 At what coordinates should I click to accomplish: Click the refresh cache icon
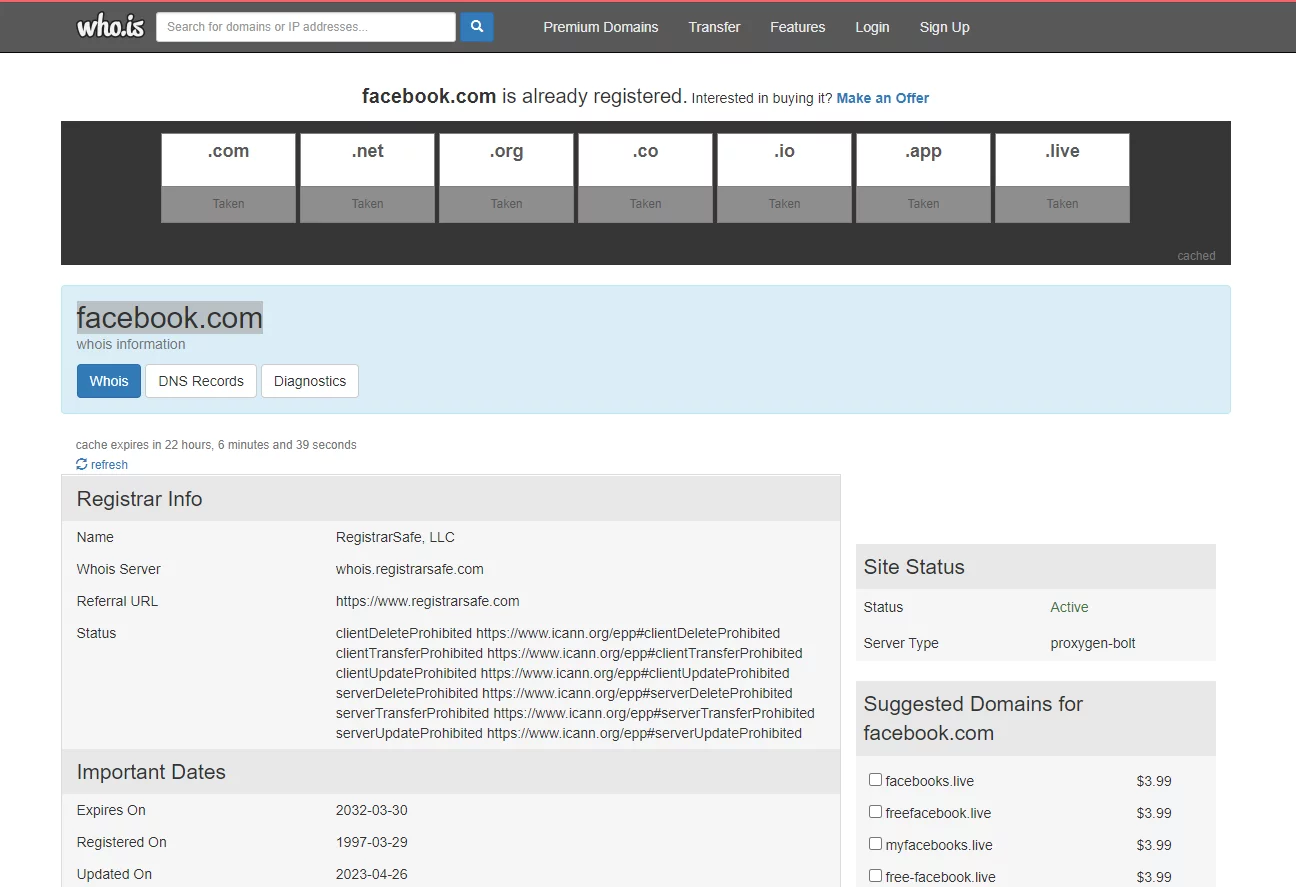[82, 464]
